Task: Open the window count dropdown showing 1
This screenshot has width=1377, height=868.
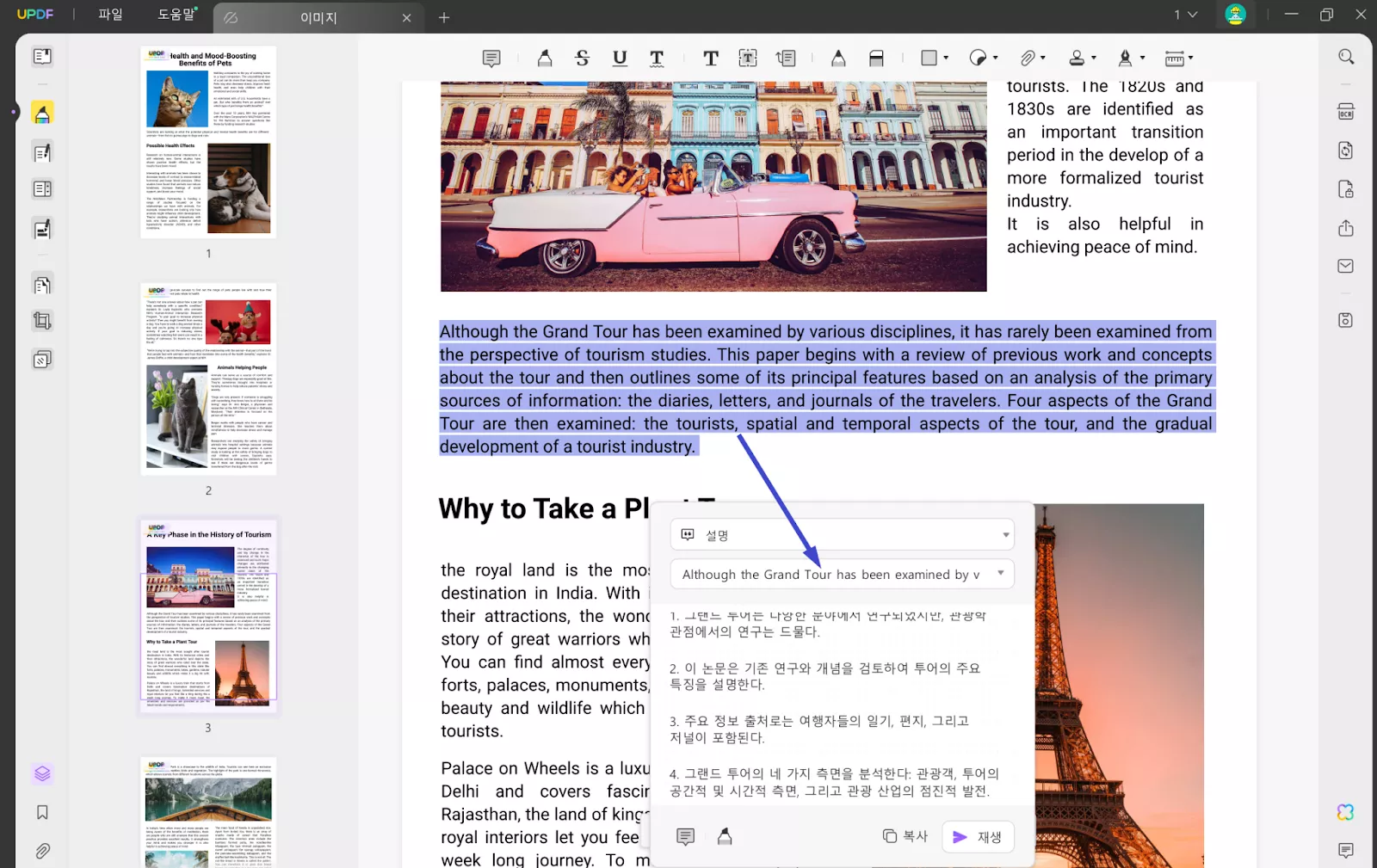Action: pos(1185,15)
